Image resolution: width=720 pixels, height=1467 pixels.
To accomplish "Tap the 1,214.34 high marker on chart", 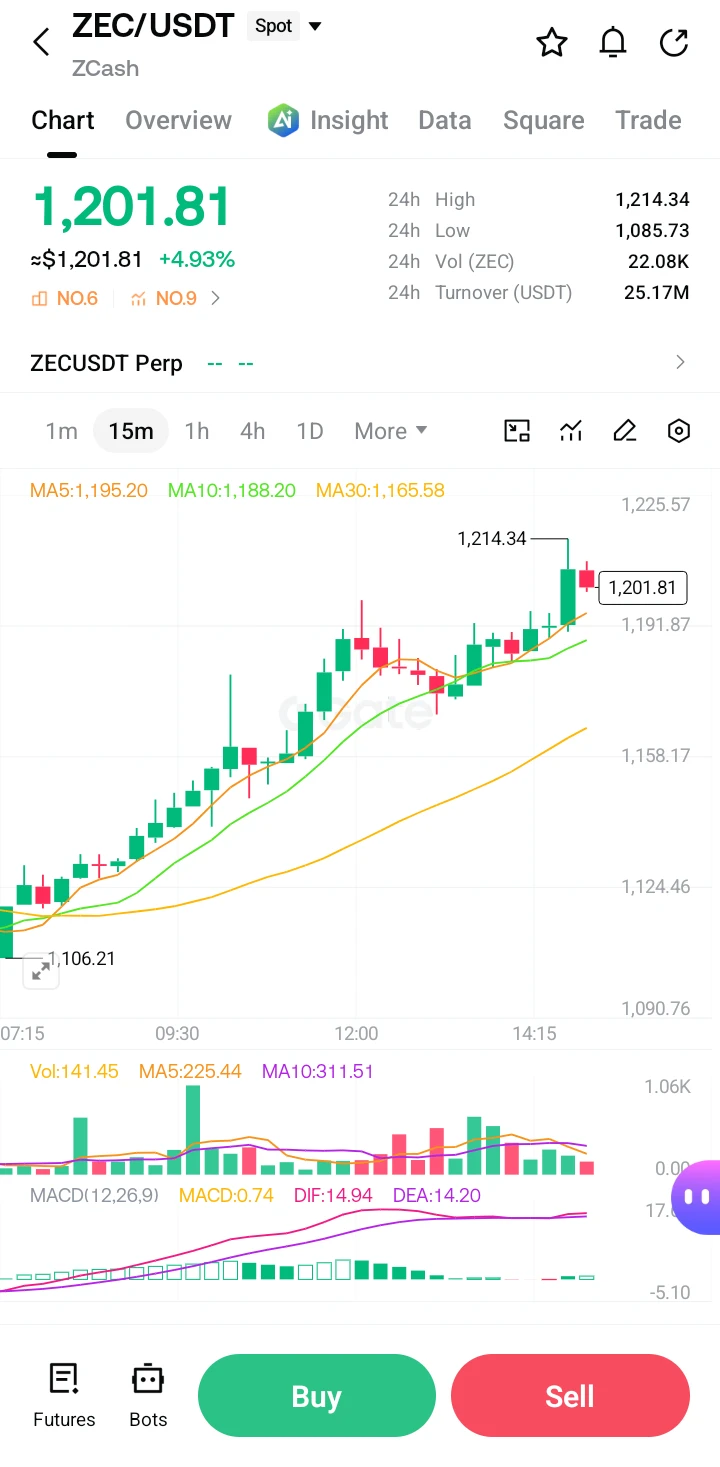I will [492, 539].
